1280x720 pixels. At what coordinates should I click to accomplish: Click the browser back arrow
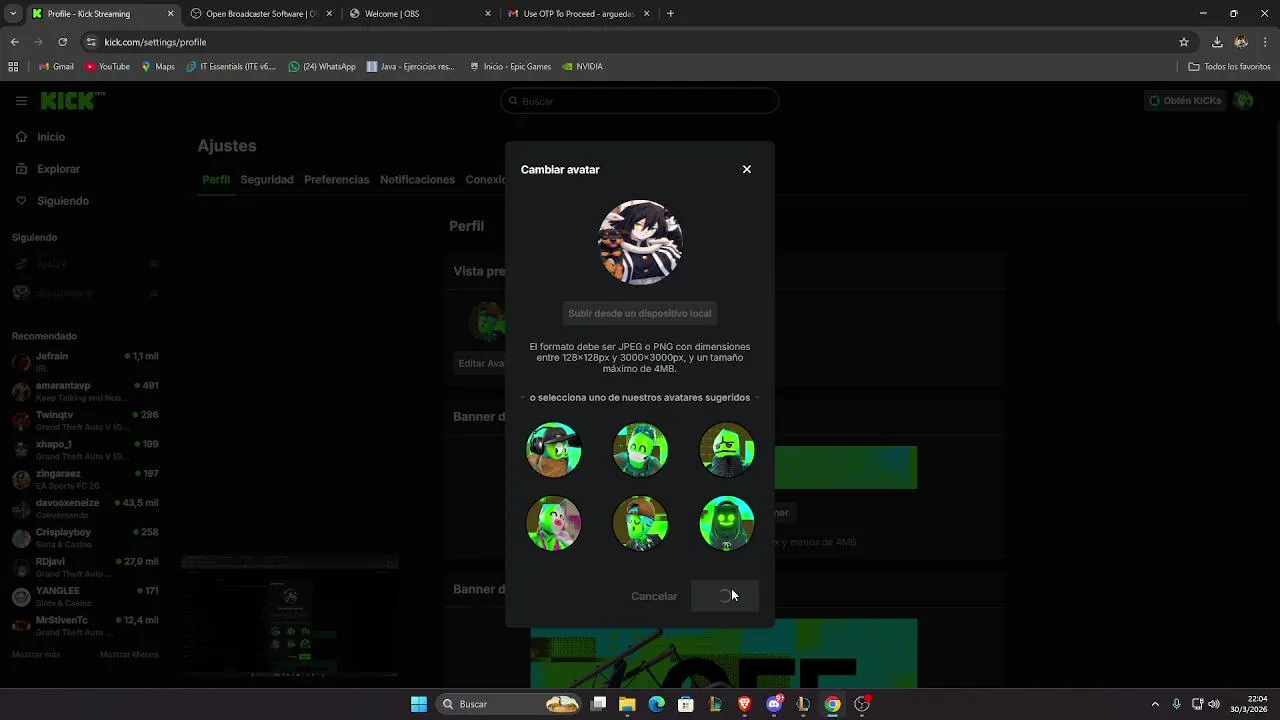pyautogui.click(x=14, y=42)
